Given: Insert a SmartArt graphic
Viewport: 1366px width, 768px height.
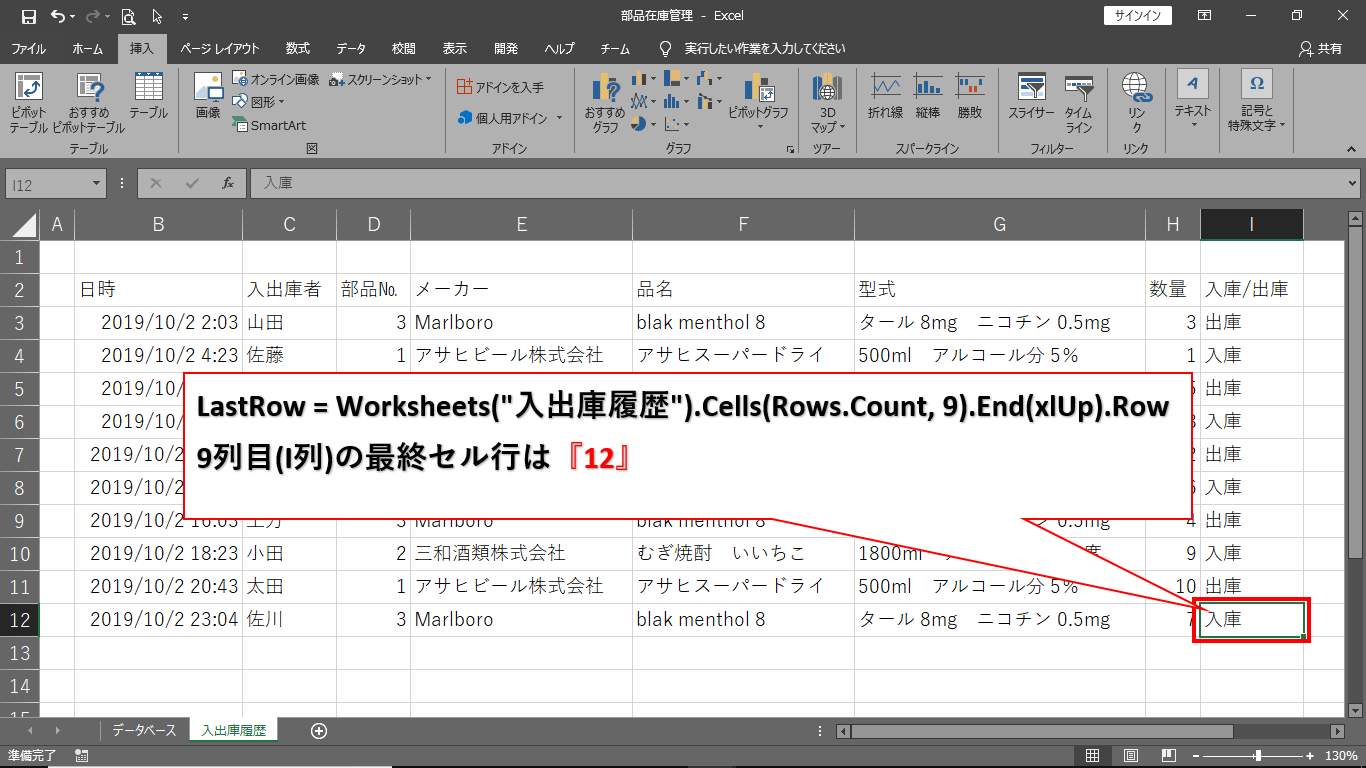Looking at the screenshot, I should tap(270, 125).
